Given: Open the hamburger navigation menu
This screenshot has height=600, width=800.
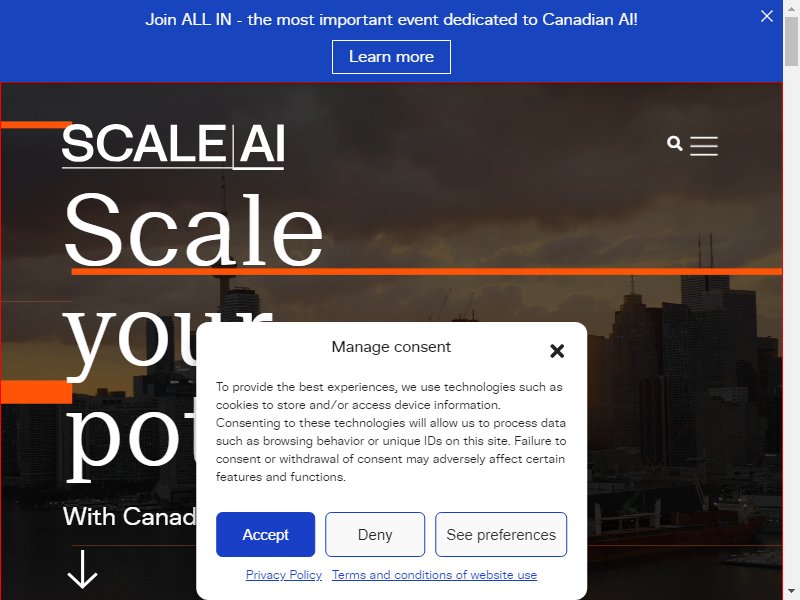Looking at the screenshot, I should 704,146.
